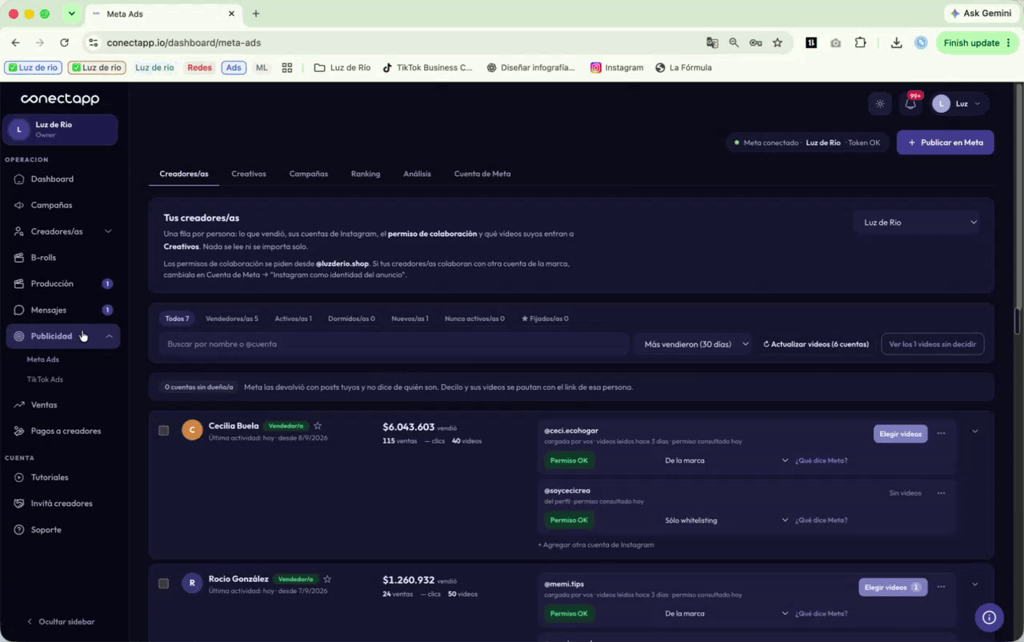Click Elegir videos for @ceci.ecohogar
Image resolution: width=1024 pixels, height=642 pixels.
click(900, 434)
